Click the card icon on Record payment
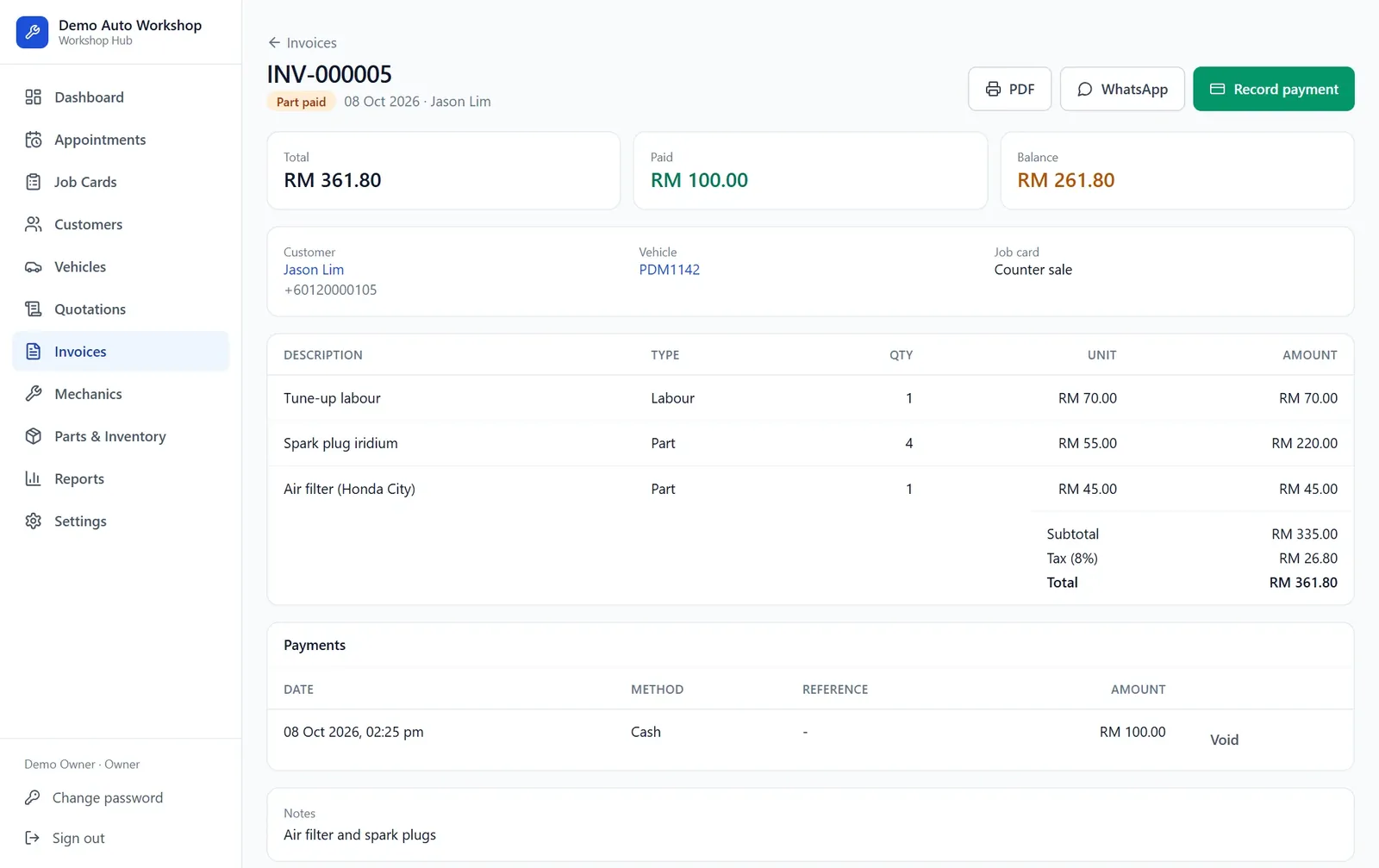Screen dimensions: 1379x868 click(x=1218, y=89)
